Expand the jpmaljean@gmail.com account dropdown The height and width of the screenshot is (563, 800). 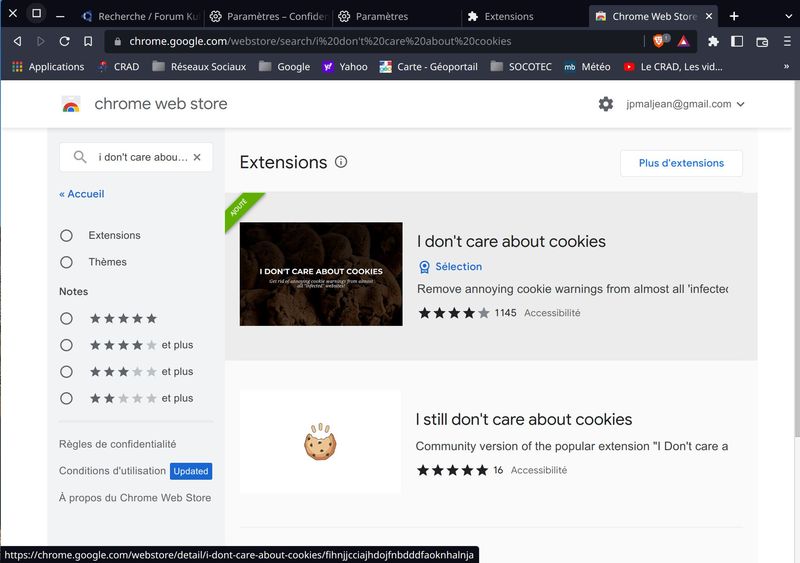685,104
